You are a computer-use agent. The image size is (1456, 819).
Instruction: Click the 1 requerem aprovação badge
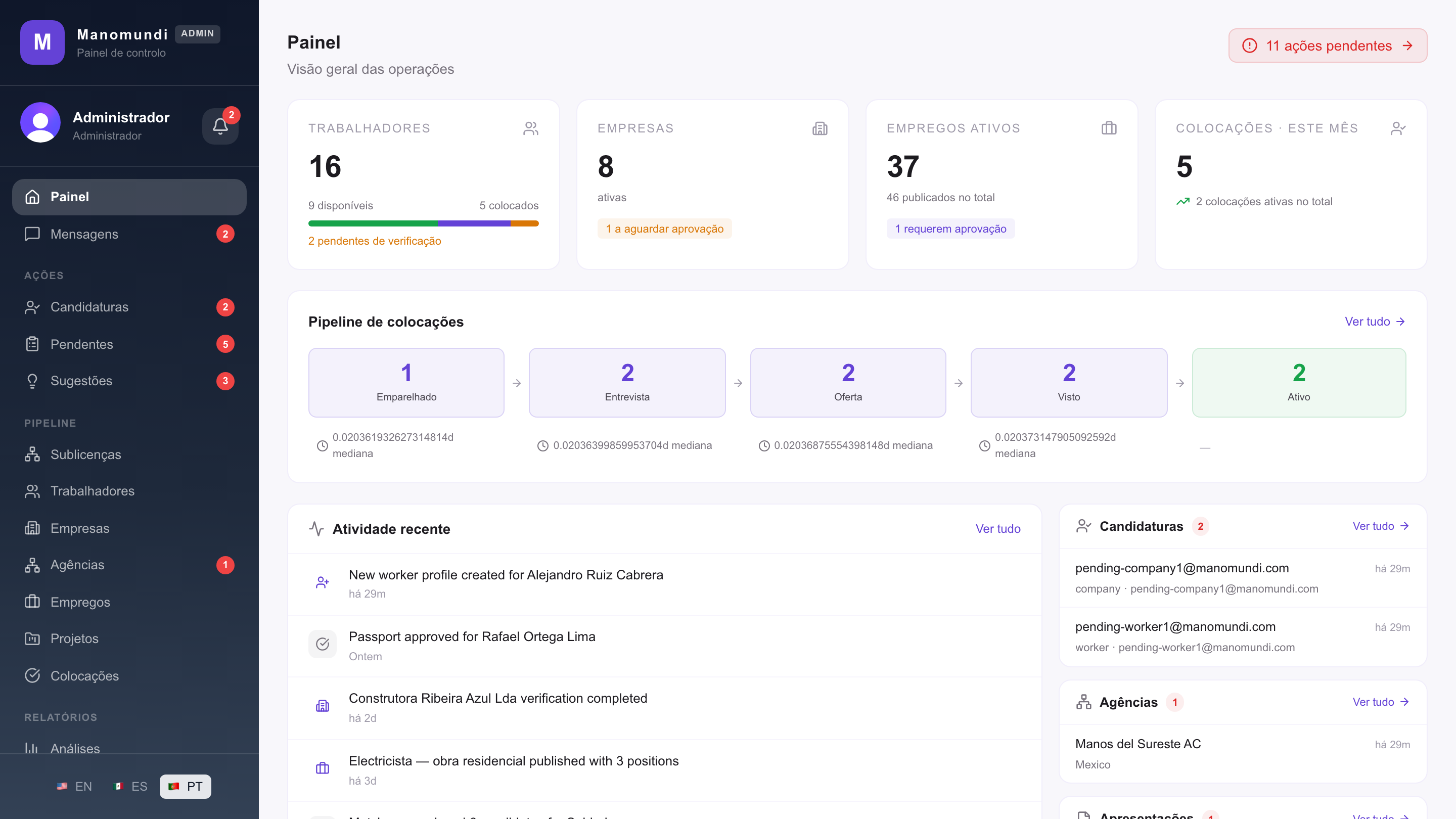coord(950,229)
